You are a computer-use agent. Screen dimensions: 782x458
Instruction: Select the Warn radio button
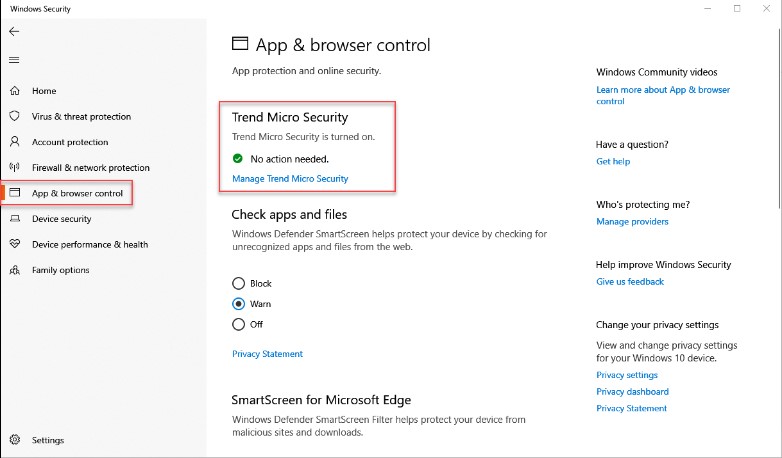click(x=238, y=304)
